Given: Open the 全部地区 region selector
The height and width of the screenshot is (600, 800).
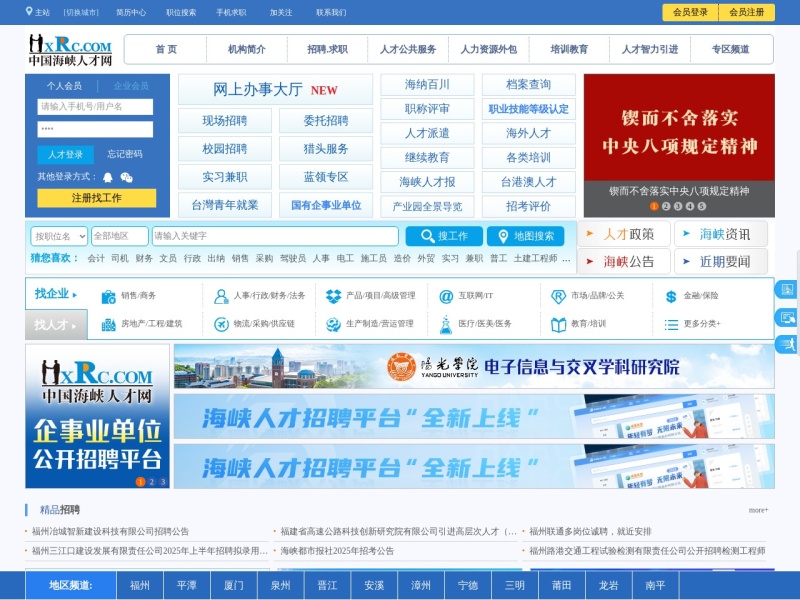Looking at the screenshot, I should [120, 236].
